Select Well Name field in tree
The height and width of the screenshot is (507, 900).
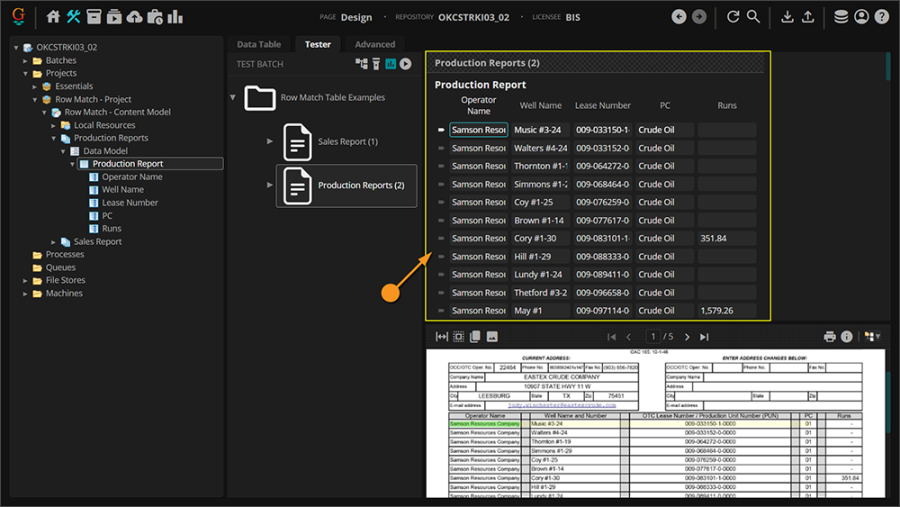123,190
